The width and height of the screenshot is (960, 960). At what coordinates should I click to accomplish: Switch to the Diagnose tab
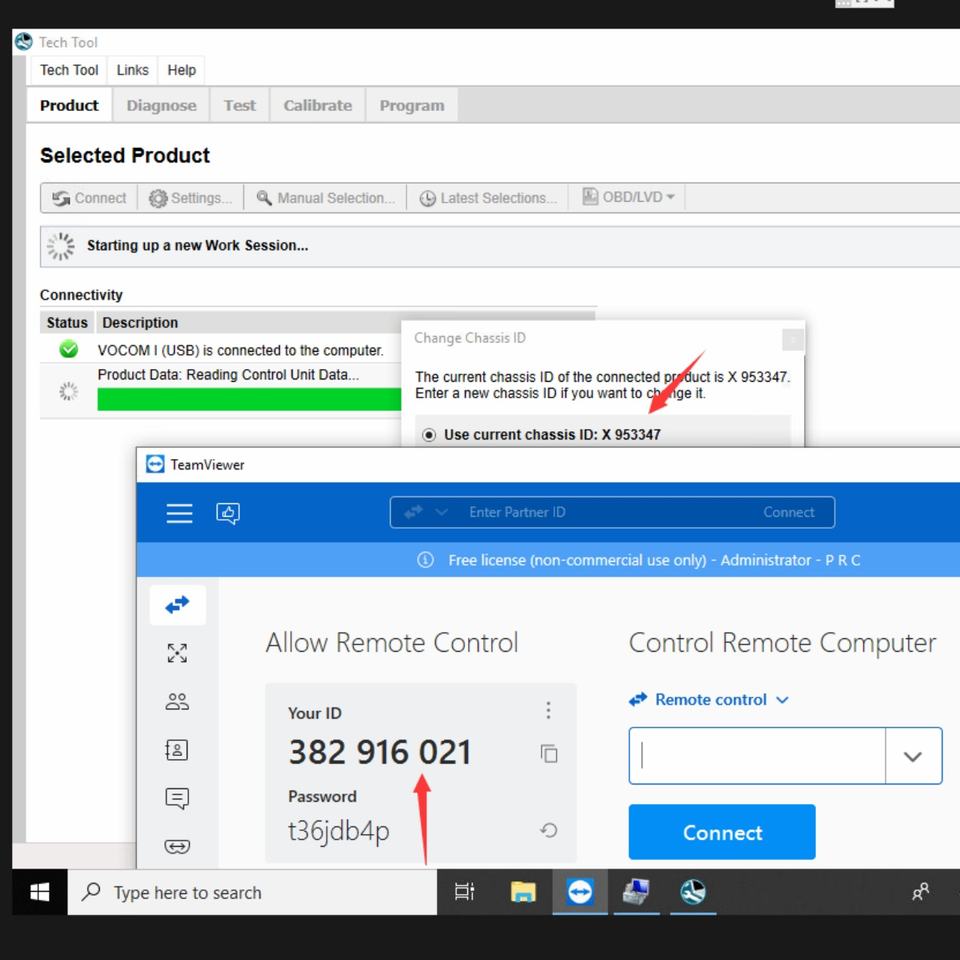click(x=162, y=105)
